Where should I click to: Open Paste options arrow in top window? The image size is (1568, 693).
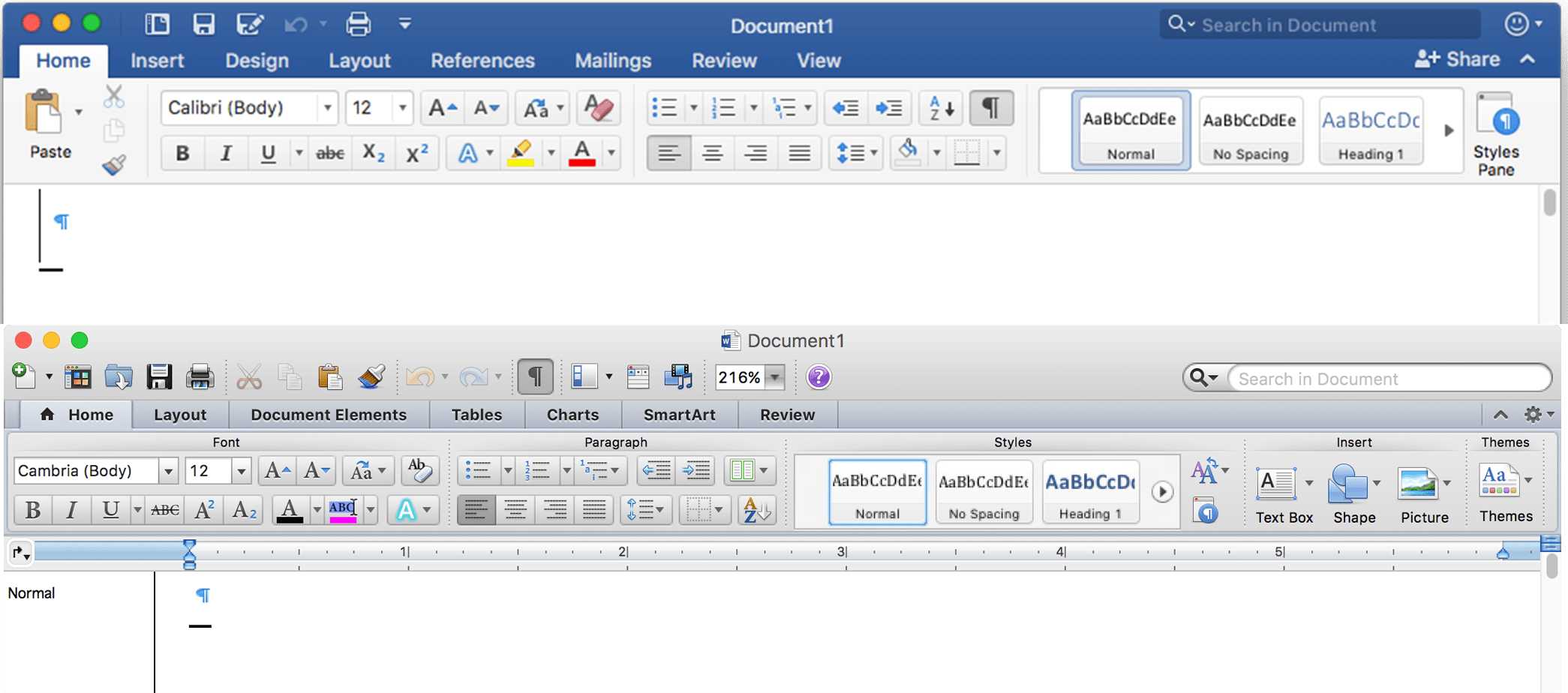[x=78, y=112]
